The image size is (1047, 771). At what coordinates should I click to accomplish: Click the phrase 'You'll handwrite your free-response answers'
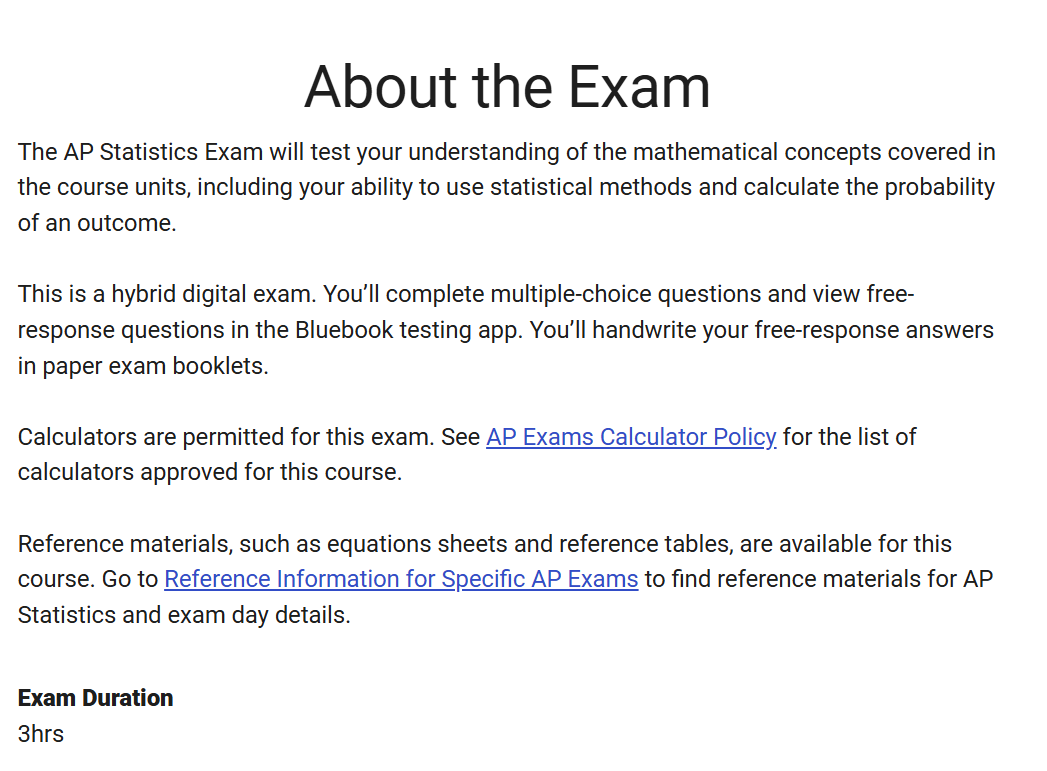[x=760, y=330]
